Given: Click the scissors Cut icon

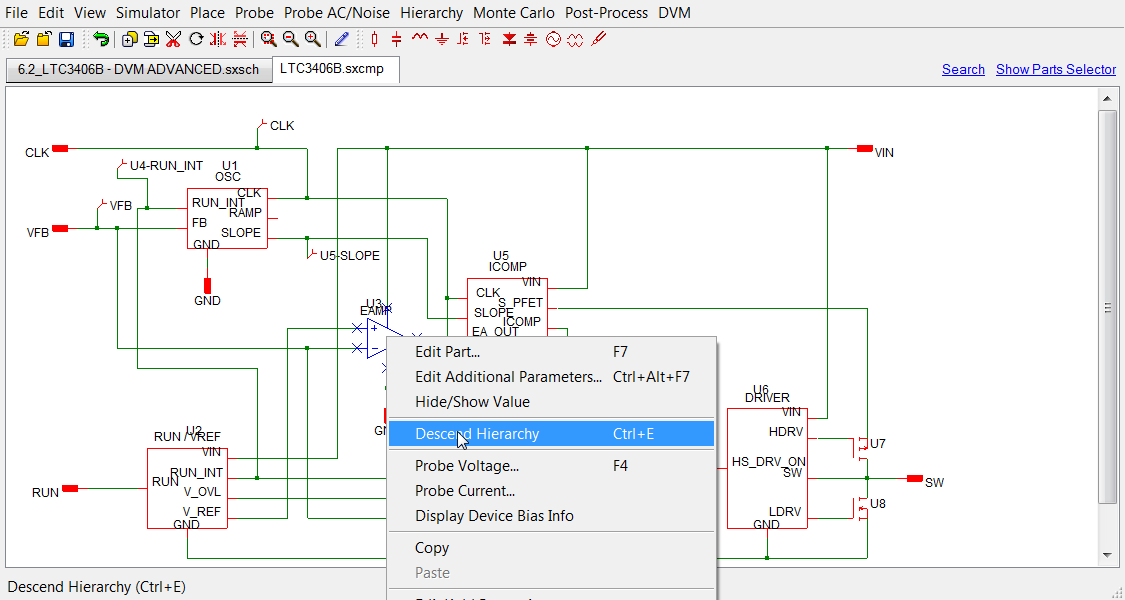Looking at the screenshot, I should (x=173, y=39).
